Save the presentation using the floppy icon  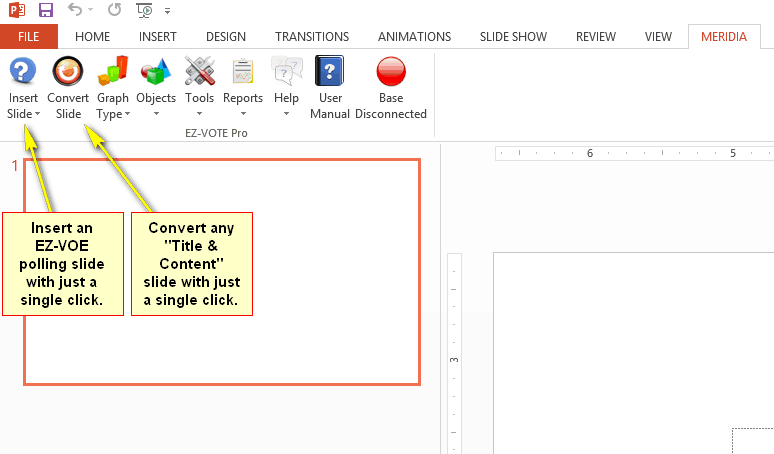pos(46,10)
